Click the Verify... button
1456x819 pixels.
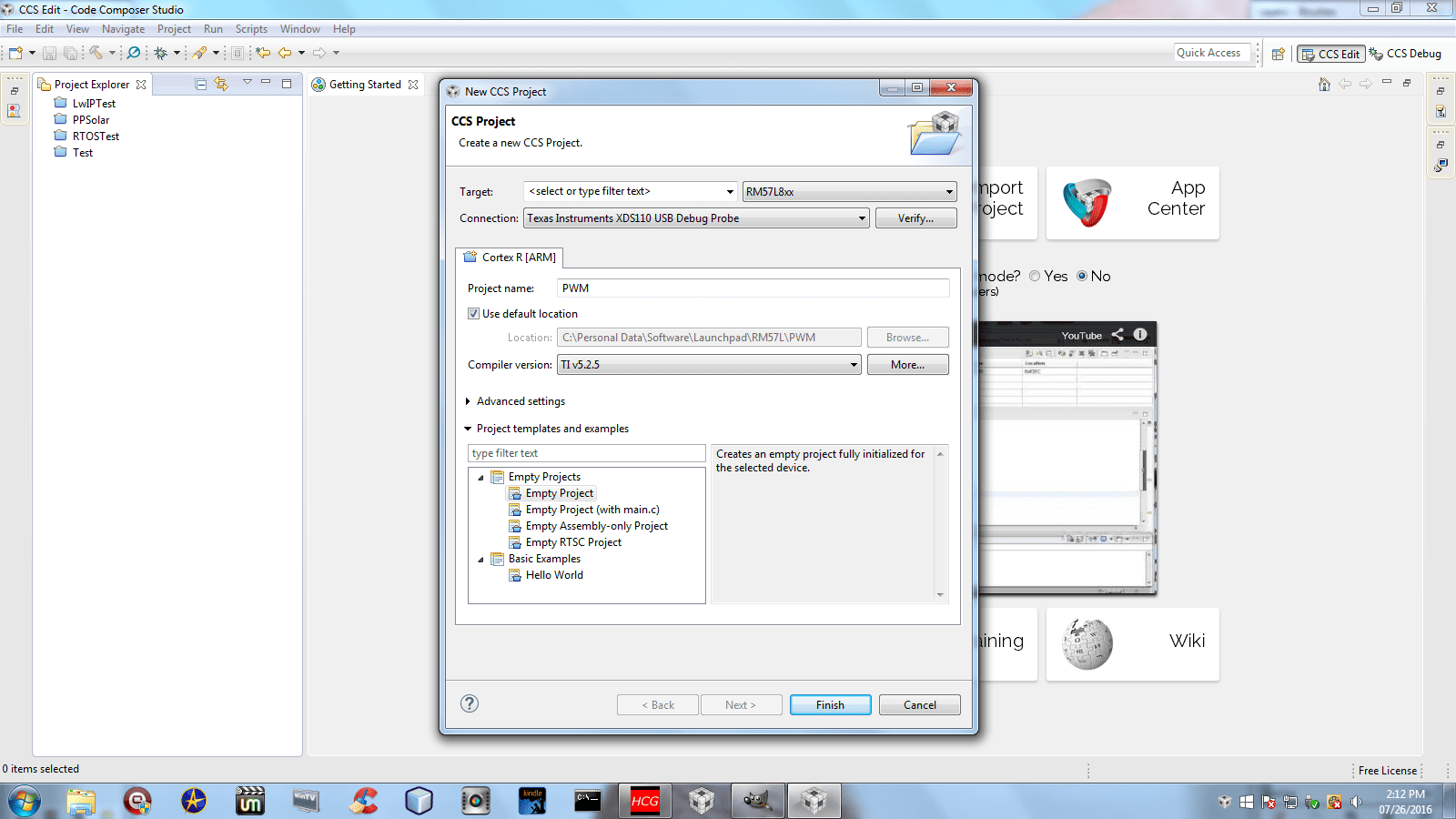915,218
